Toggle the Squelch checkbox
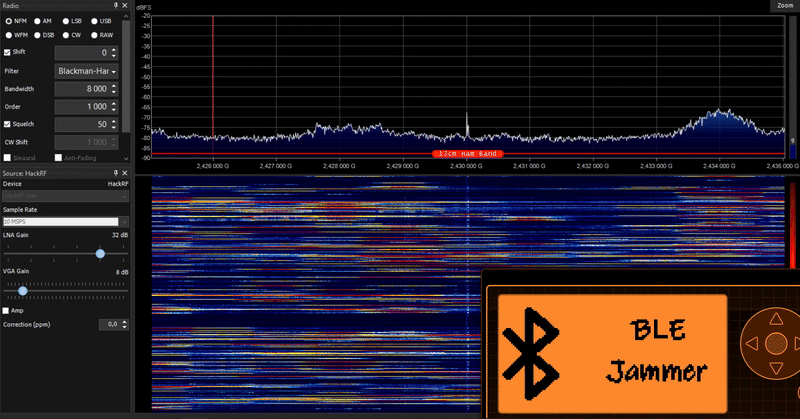 coord(7,124)
